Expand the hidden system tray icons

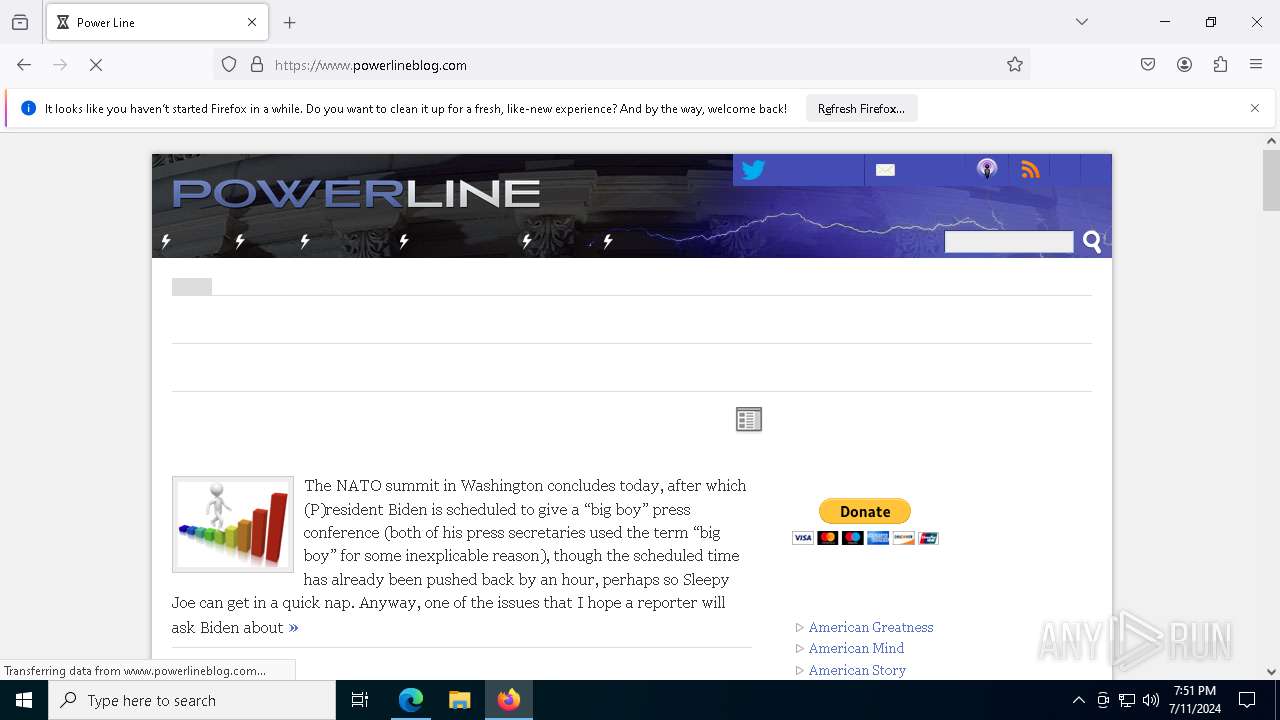tap(1078, 700)
